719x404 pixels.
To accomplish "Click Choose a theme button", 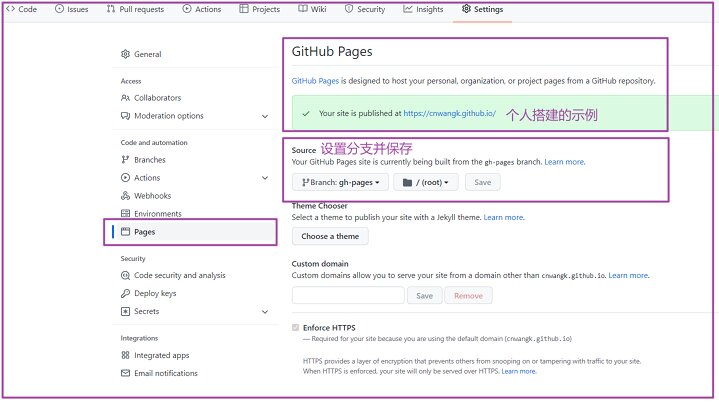I will pyautogui.click(x=330, y=236).
